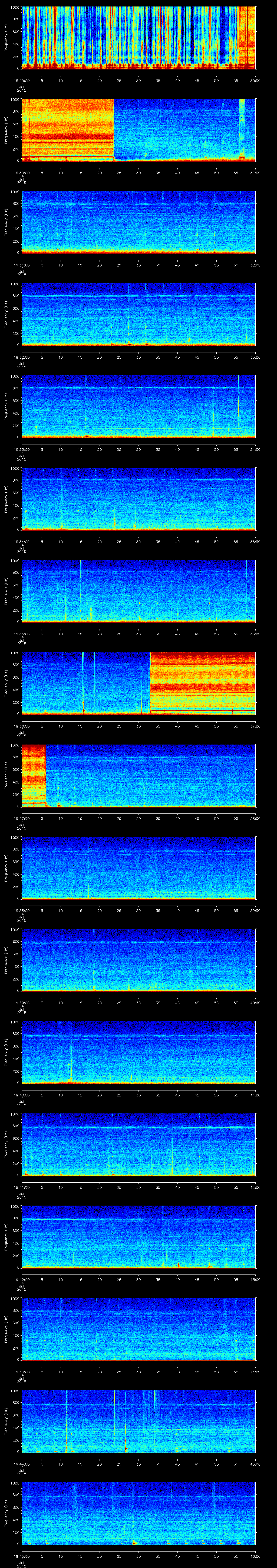277x1568 pixels.
Task: Click Frequency (Hz) axis title of 19:29:00 panel
Action: coord(6,38)
